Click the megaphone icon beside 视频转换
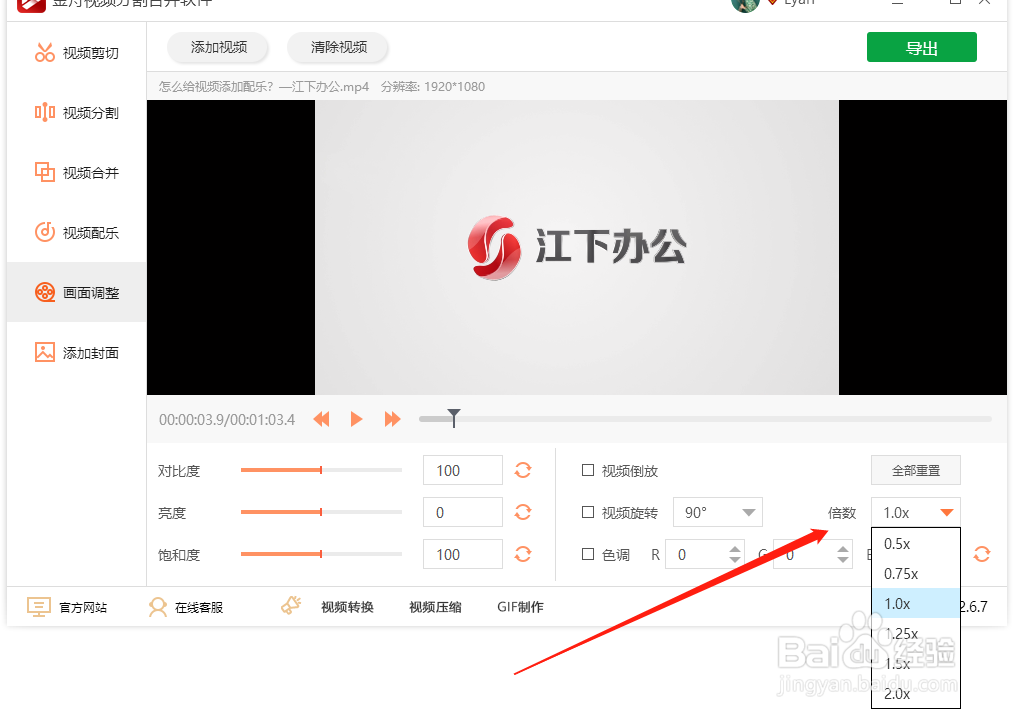Viewport: 1014px width, 719px height. (x=291, y=606)
